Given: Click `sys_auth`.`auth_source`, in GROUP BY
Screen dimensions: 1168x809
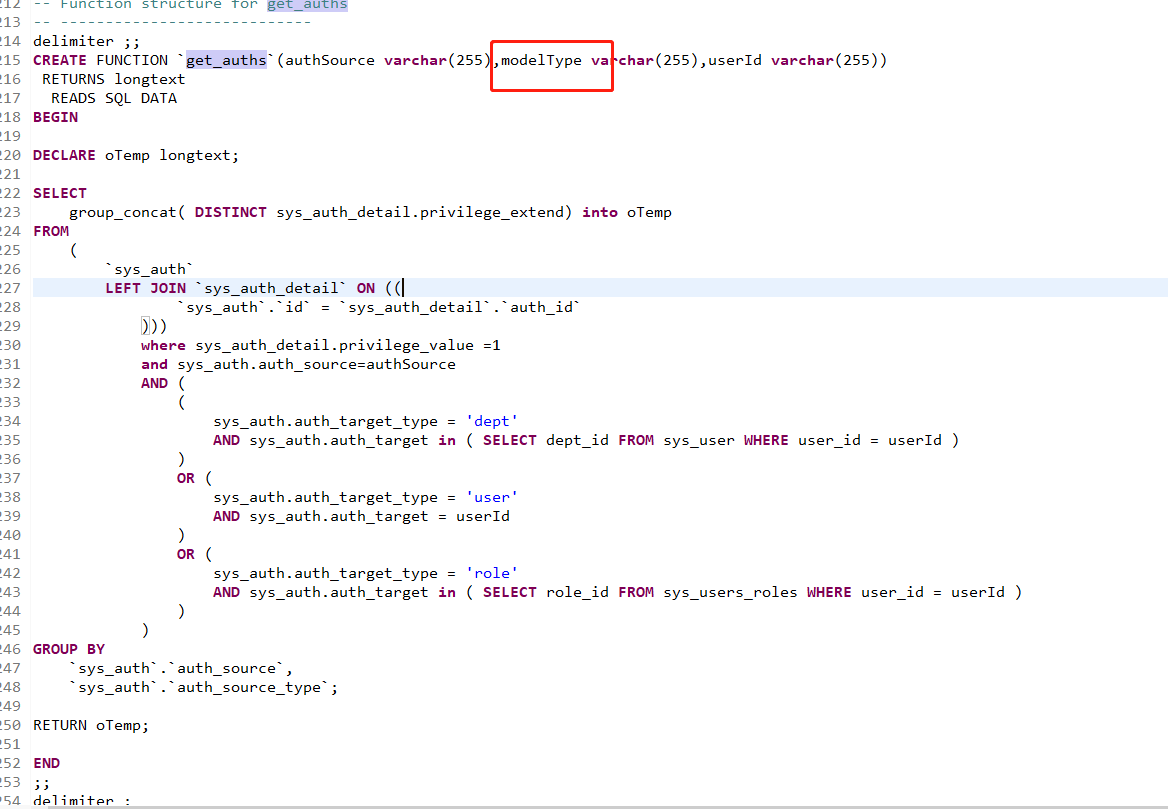Looking at the screenshot, I should click(181, 668).
